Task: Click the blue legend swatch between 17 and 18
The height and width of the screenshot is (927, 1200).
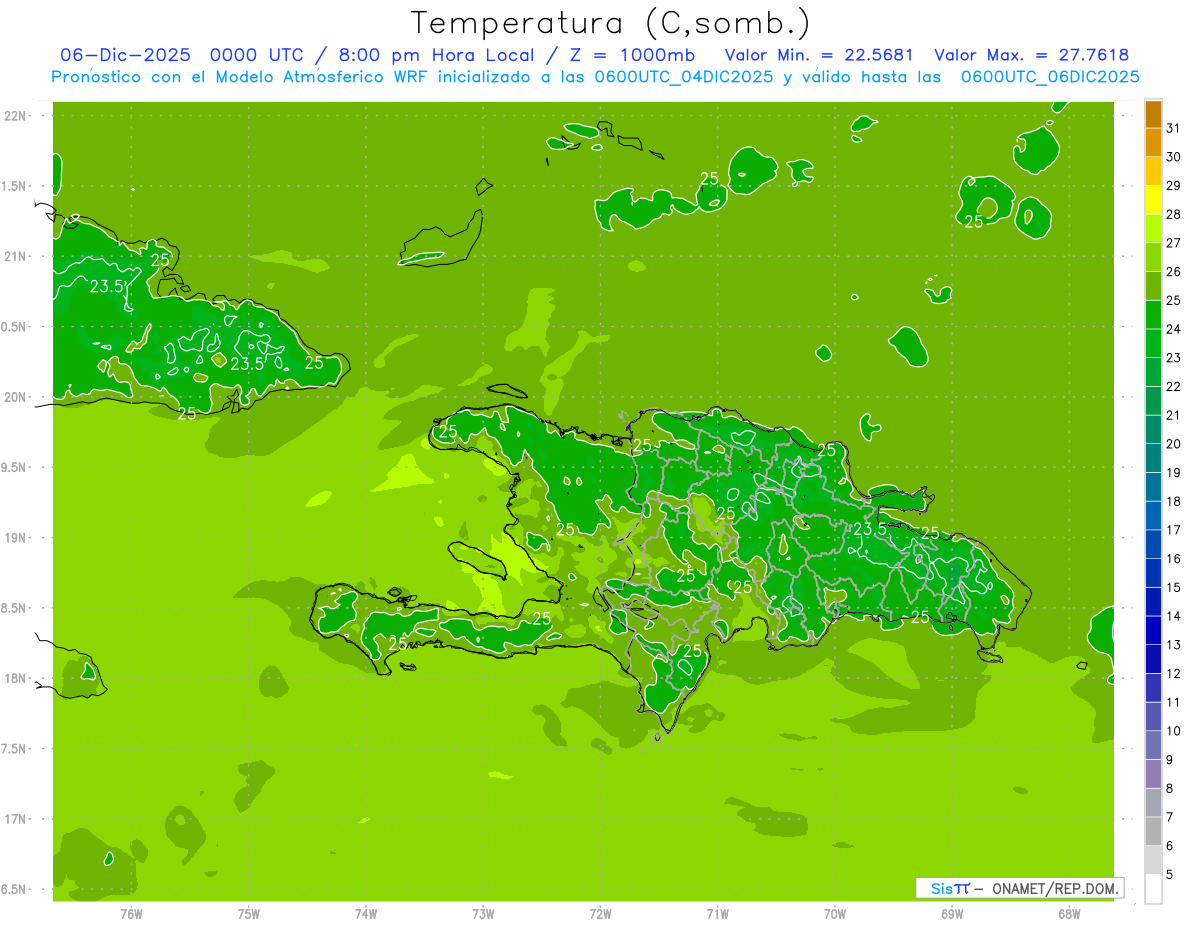Action: tap(1153, 515)
